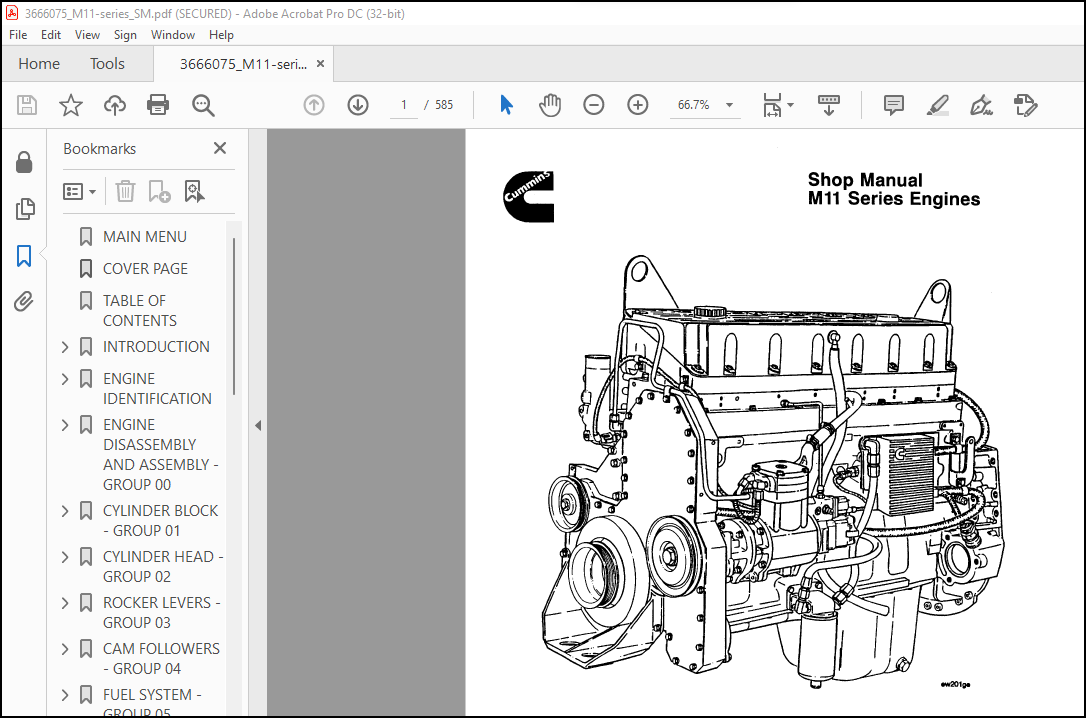The image size is (1086, 718).
Task: Expand ENGINE IDENTIFICATION bookmark
Action: (65, 379)
